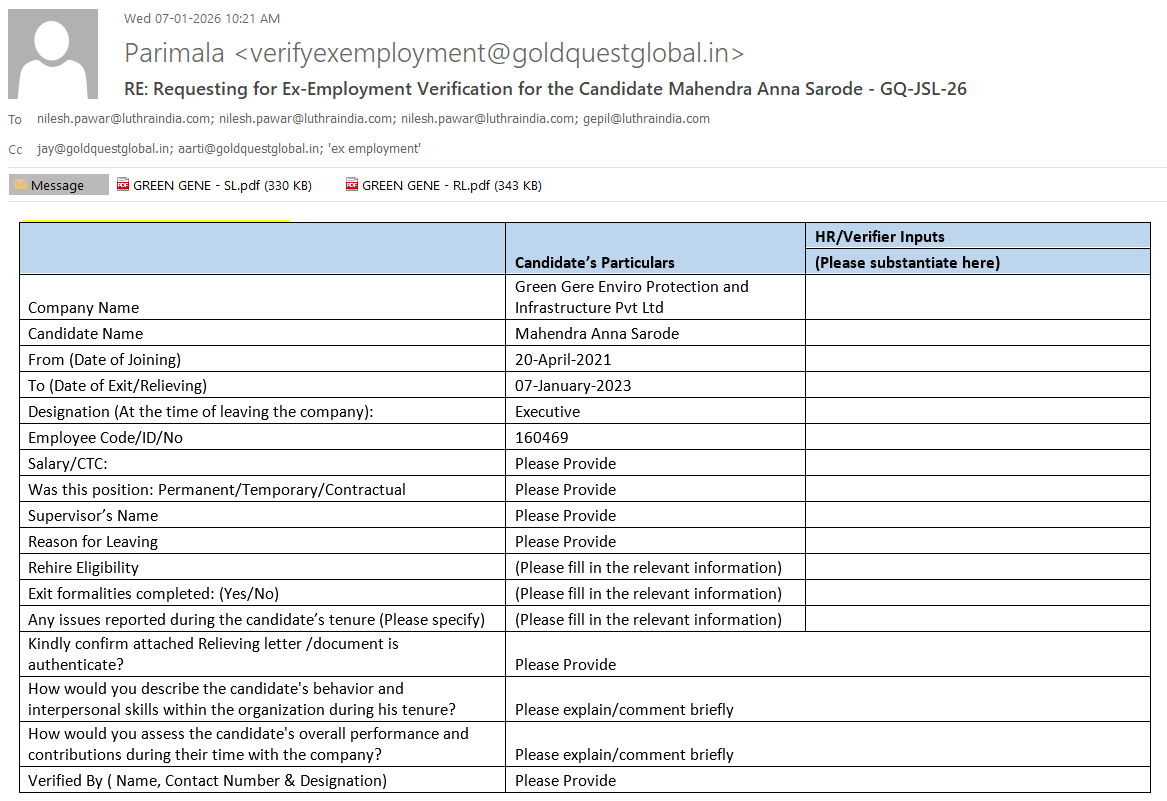This screenshot has width=1167, height=801.
Task: Select the 'ex employment' Cc recipient
Action: point(374,149)
